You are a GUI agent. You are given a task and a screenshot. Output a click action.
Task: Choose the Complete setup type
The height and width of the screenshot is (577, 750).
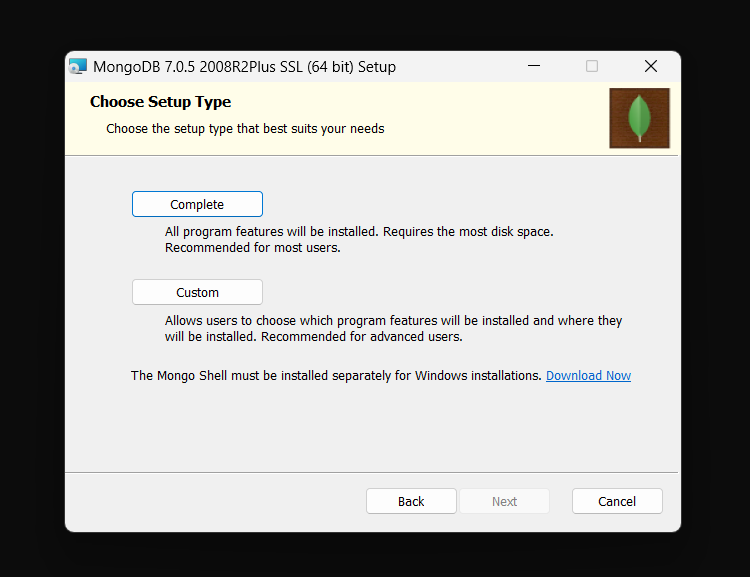[x=197, y=204]
